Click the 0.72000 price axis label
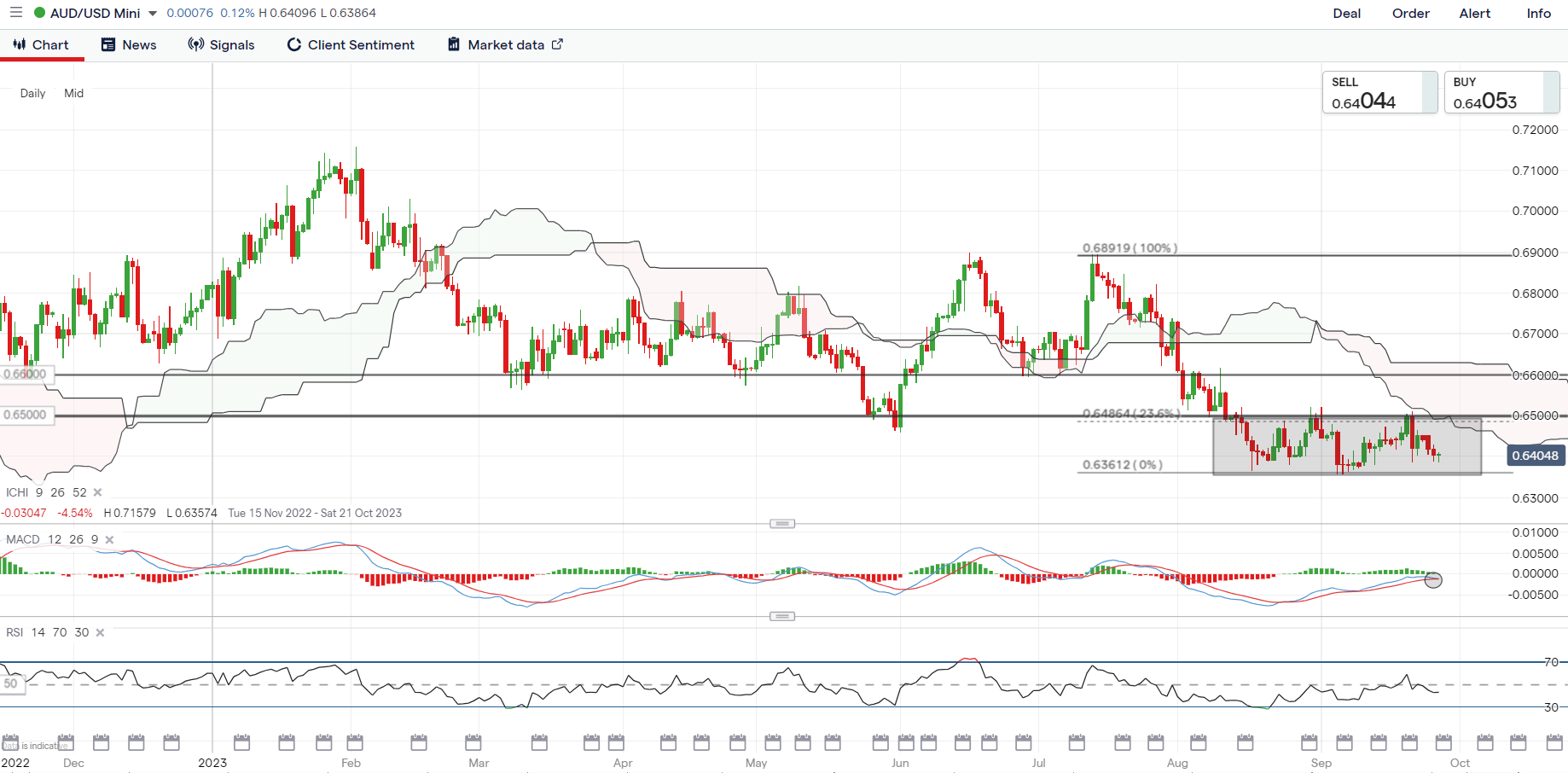Image resolution: width=1568 pixels, height=773 pixels. point(1535,130)
